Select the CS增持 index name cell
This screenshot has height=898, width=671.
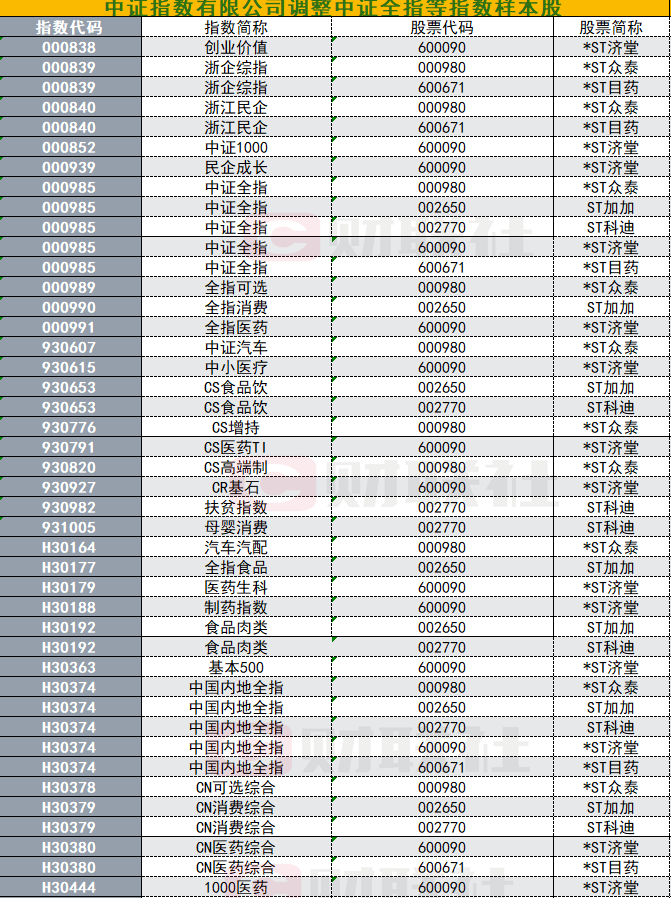click(x=236, y=428)
